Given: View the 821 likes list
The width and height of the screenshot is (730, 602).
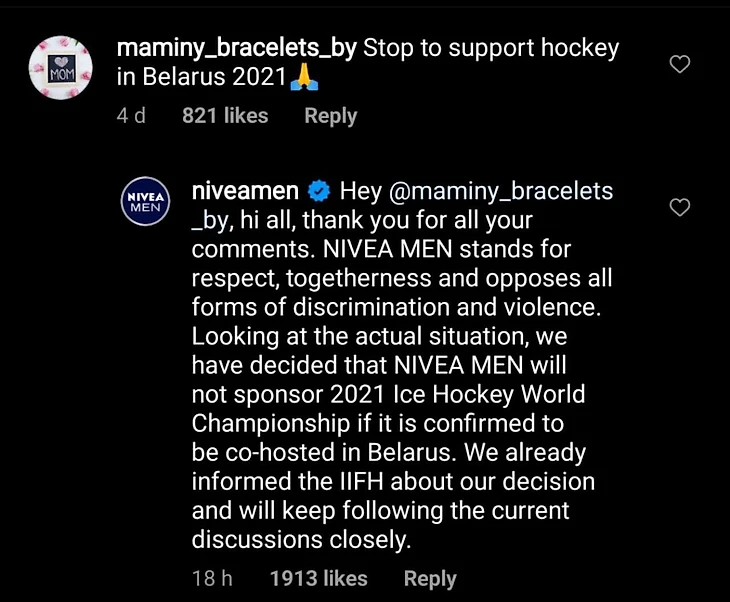Looking at the screenshot, I should click(225, 116).
